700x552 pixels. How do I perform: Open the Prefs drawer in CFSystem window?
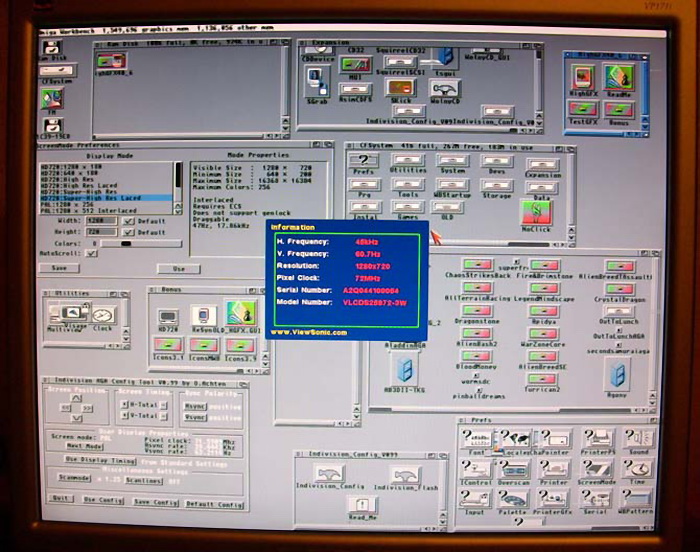click(364, 160)
